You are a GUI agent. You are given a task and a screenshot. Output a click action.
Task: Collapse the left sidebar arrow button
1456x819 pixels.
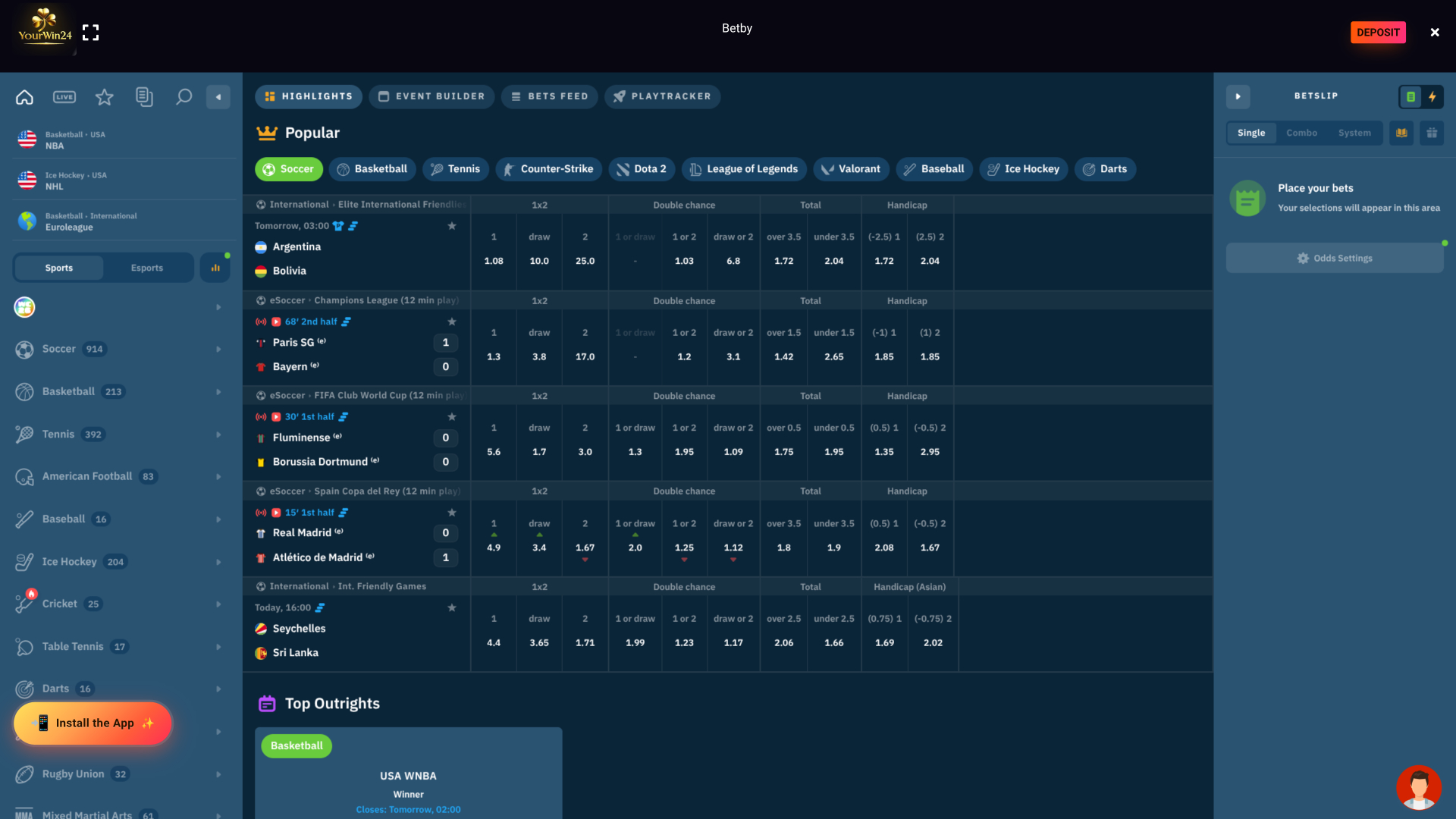(x=218, y=97)
